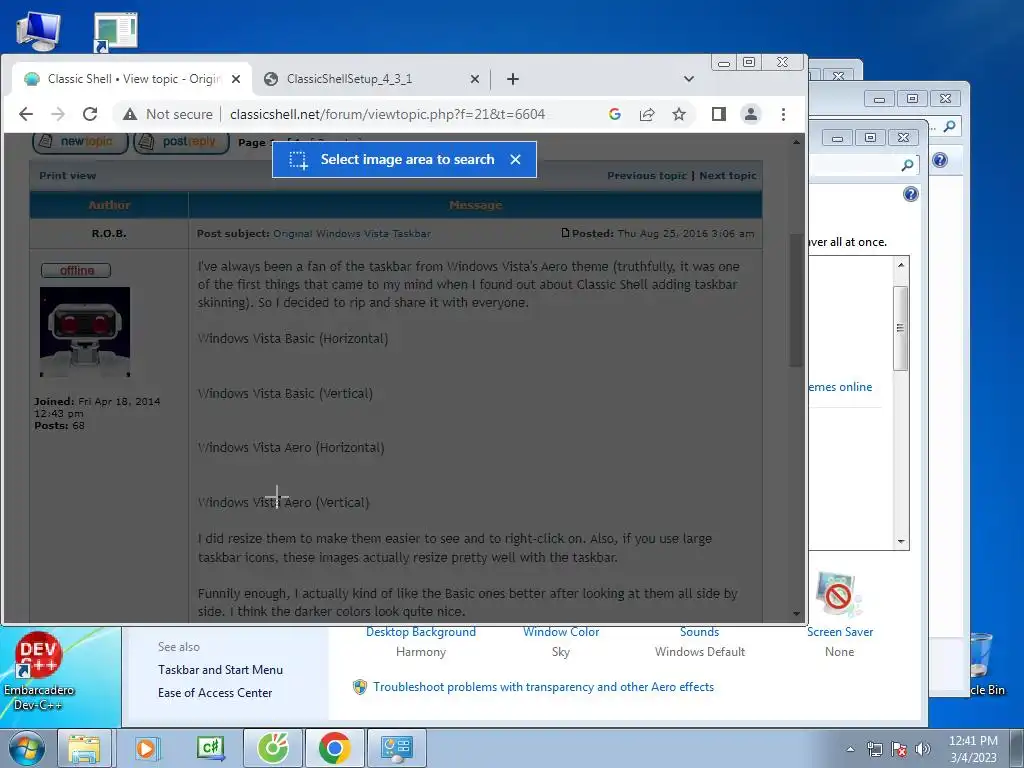Click the new topic button
The height and width of the screenshot is (768, 1024).
click(80, 142)
